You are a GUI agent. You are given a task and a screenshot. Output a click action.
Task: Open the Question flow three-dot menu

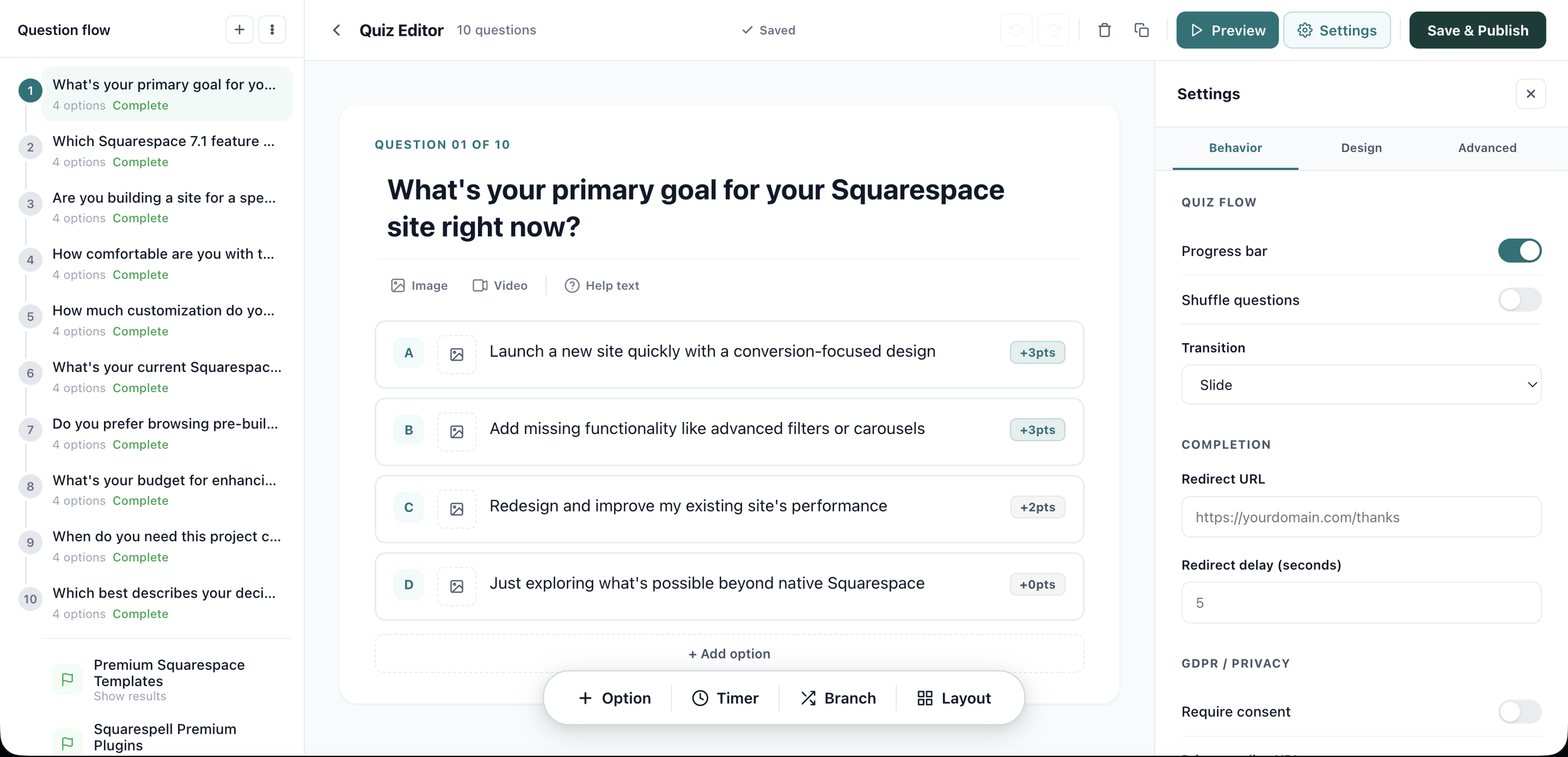tap(272, 29)
